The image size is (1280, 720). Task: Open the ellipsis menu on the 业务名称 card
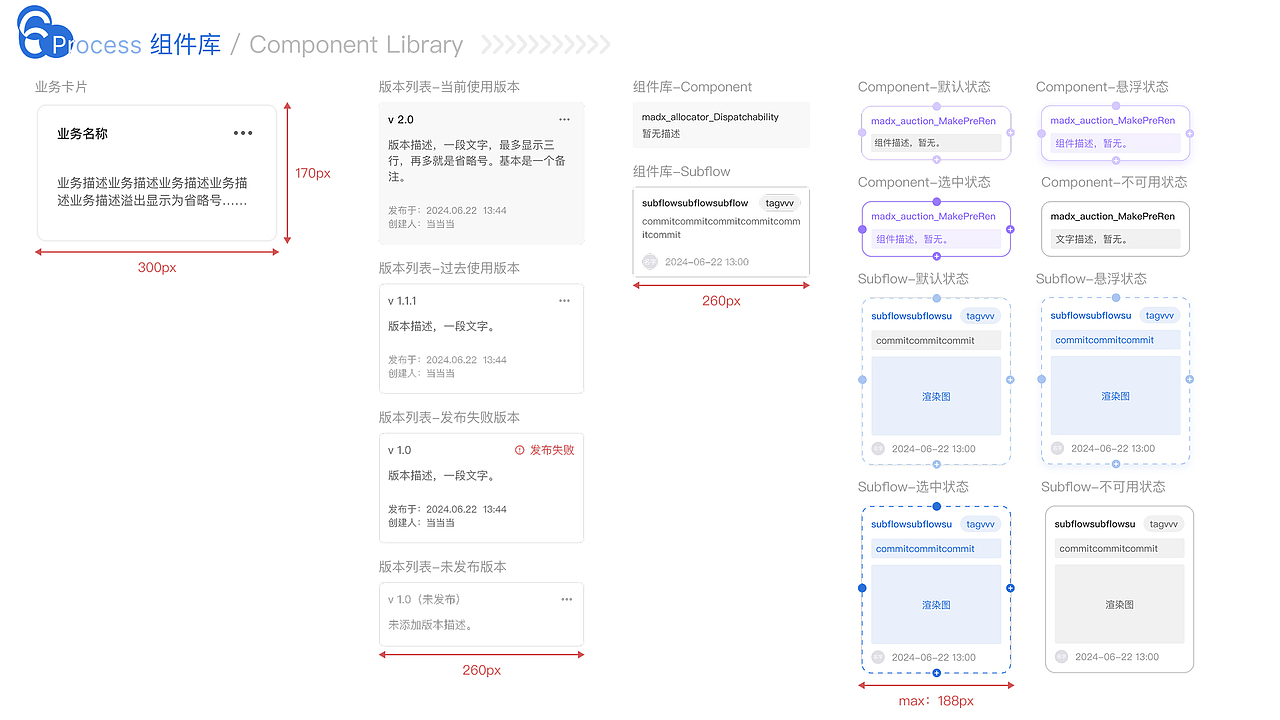click(x=241, y=134)
